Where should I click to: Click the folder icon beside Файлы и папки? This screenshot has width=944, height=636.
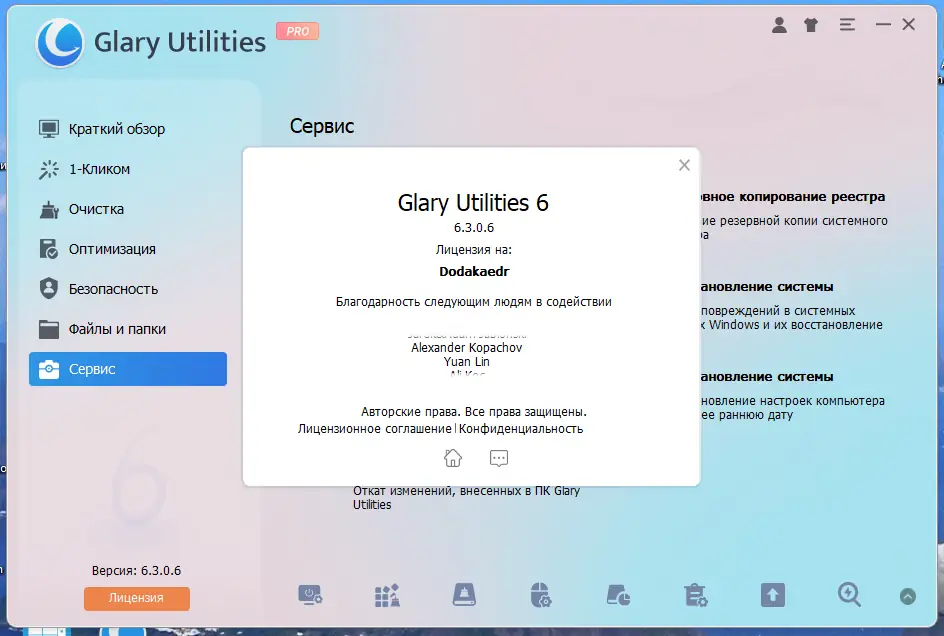49,329
